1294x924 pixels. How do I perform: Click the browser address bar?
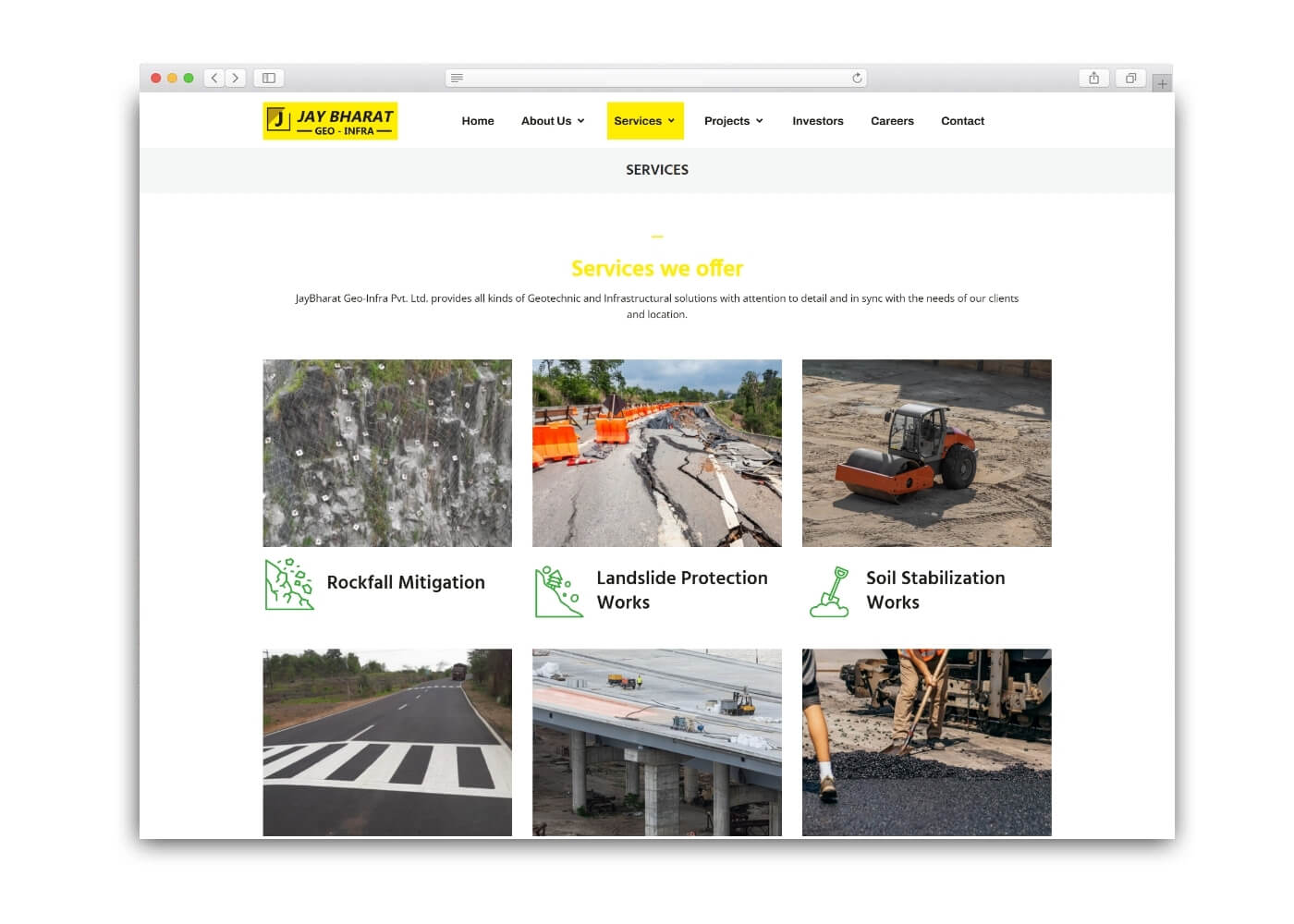(656, 79)
